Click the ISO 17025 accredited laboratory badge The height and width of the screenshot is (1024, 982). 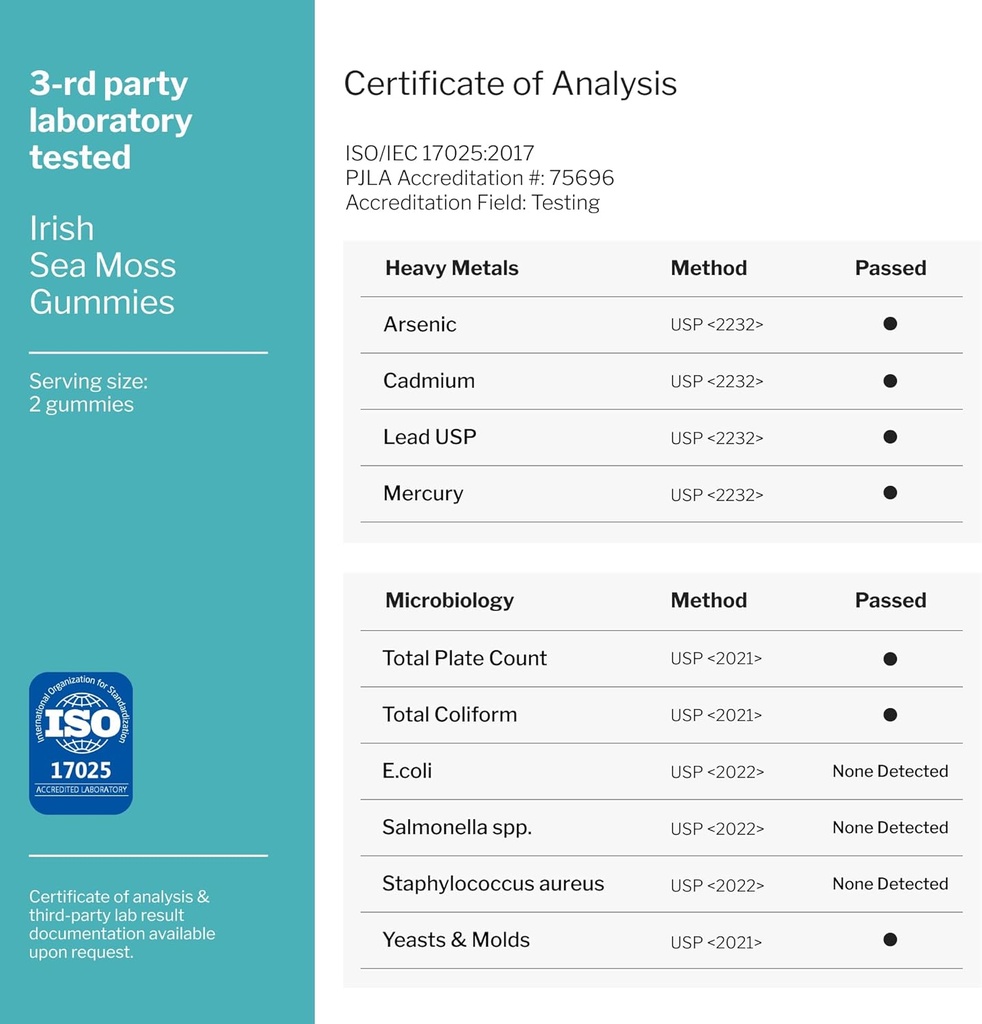pyautogui.click(x=80, y=742)
